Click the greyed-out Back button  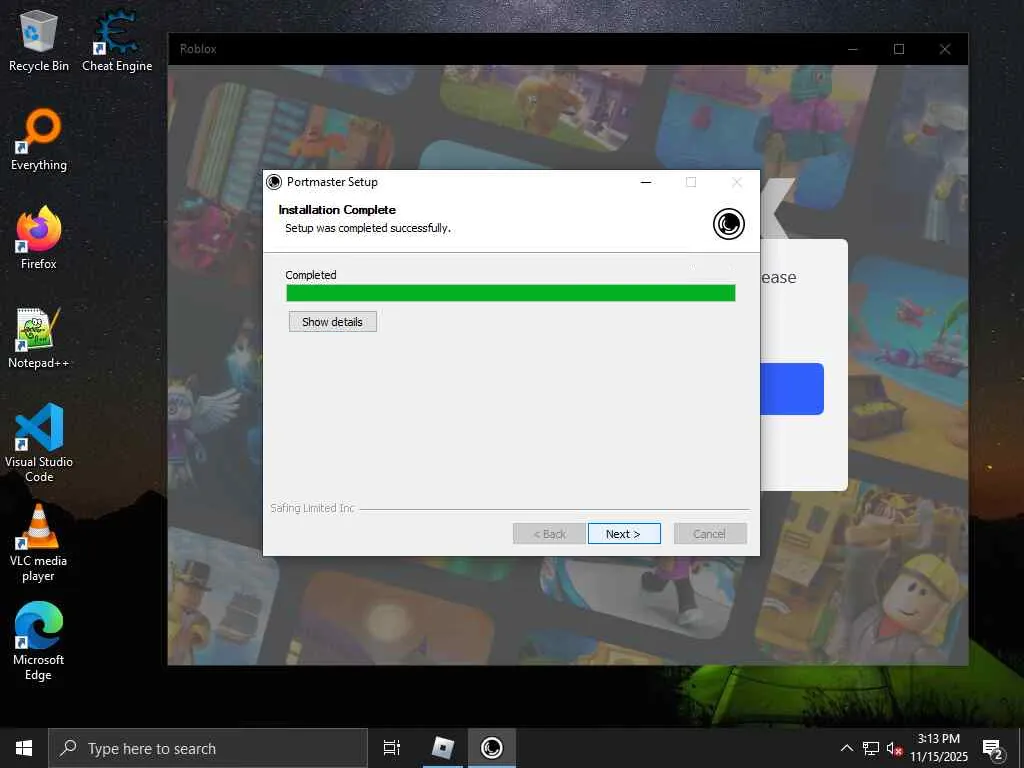[x=549, y=534]
